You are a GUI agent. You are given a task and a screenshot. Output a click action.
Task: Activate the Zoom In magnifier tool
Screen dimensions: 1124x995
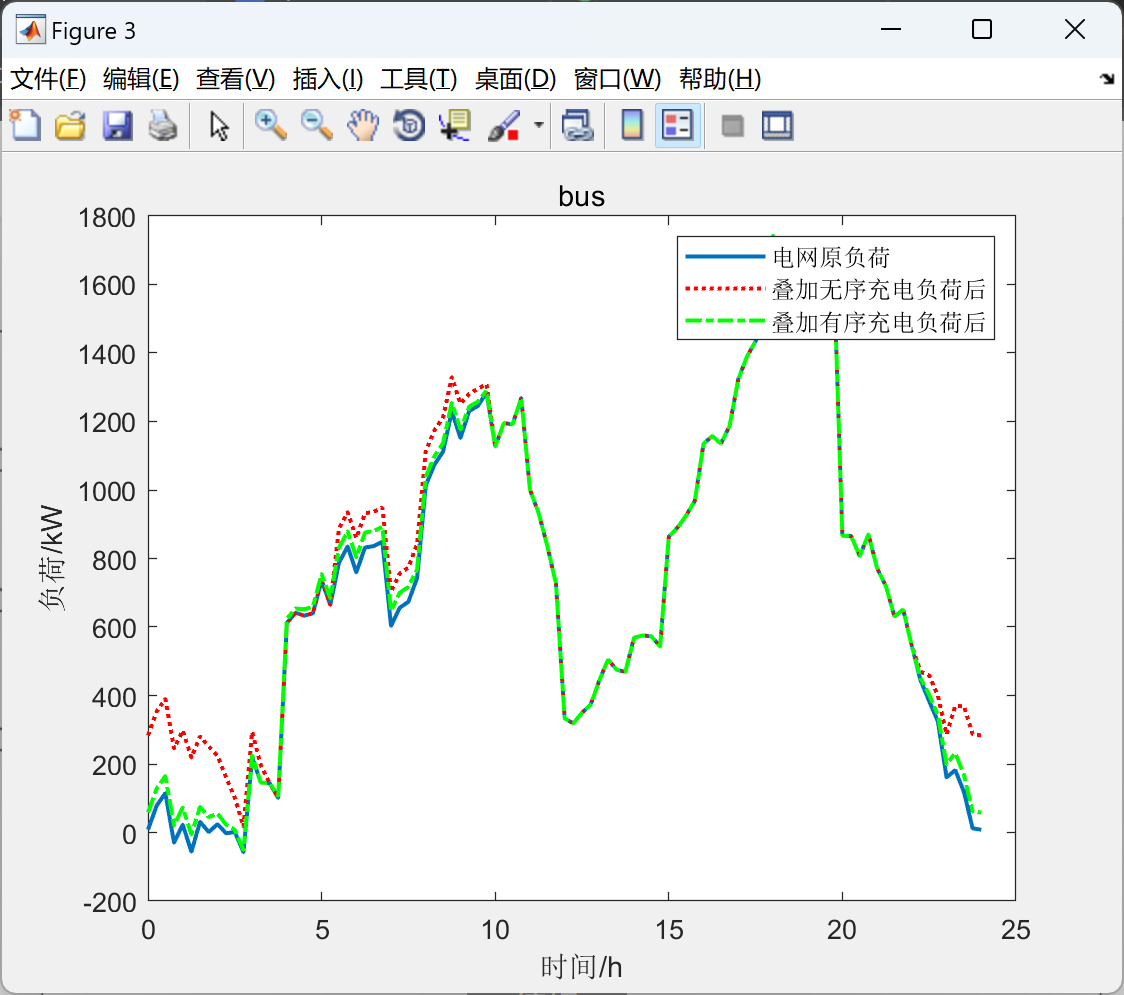pyautogui.click(x=270, y=125)
